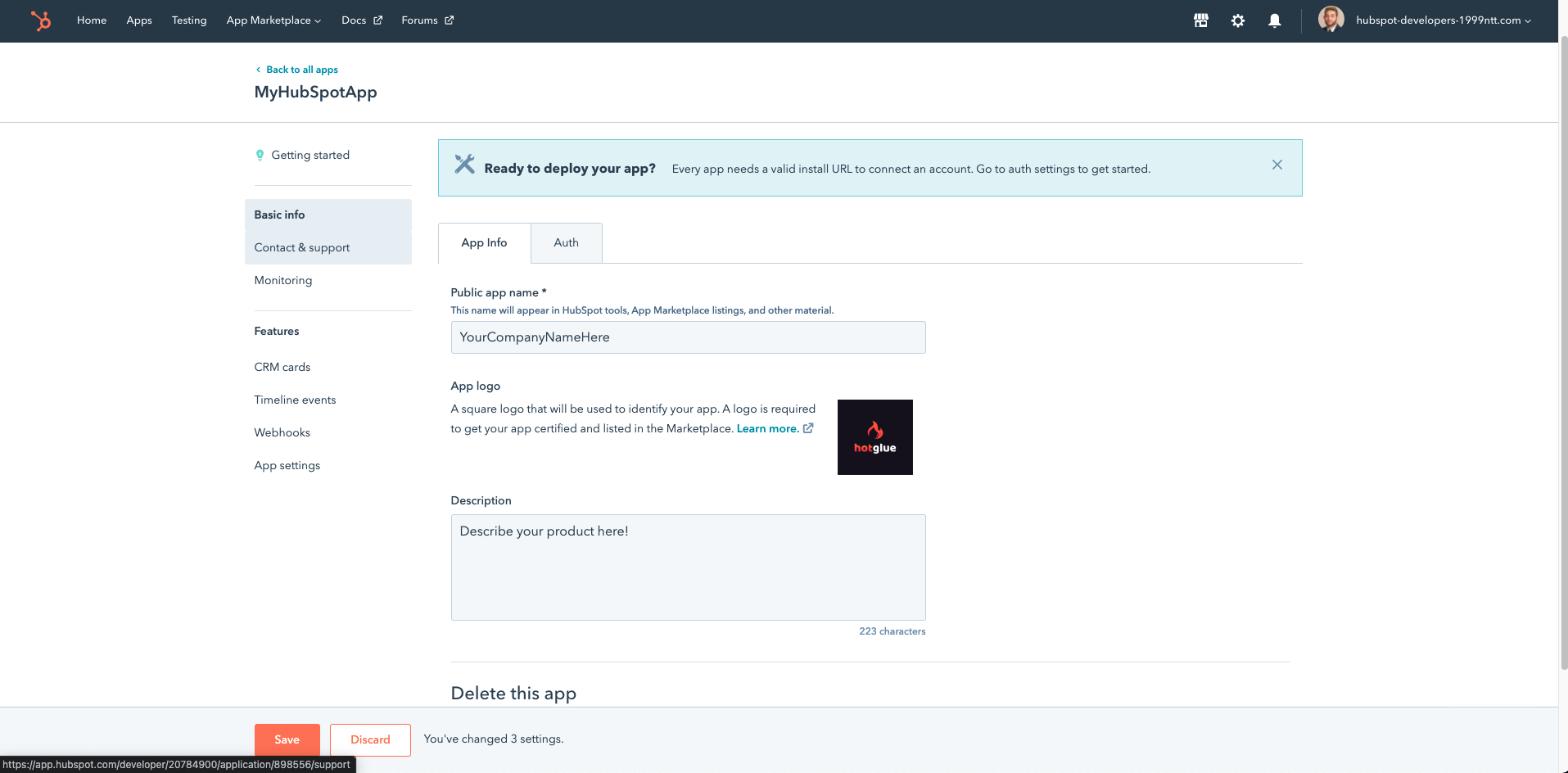This screenshot has height=773, width=1568.
Task: Click the hotglue app logo thumbnail
Action: tap(874, 437)
